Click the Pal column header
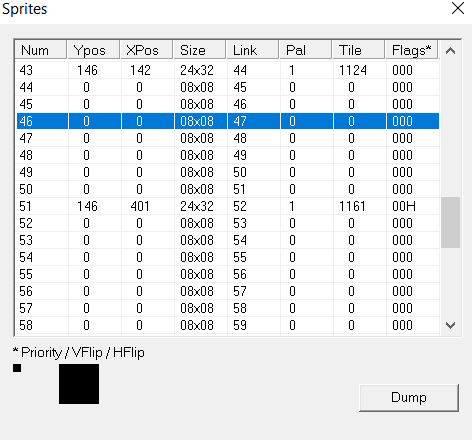 point(306,50)
